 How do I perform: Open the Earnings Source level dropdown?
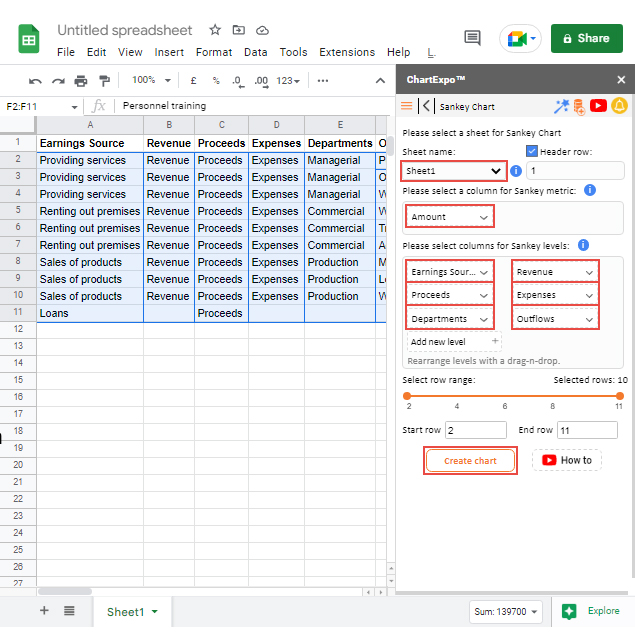point(449,272)
